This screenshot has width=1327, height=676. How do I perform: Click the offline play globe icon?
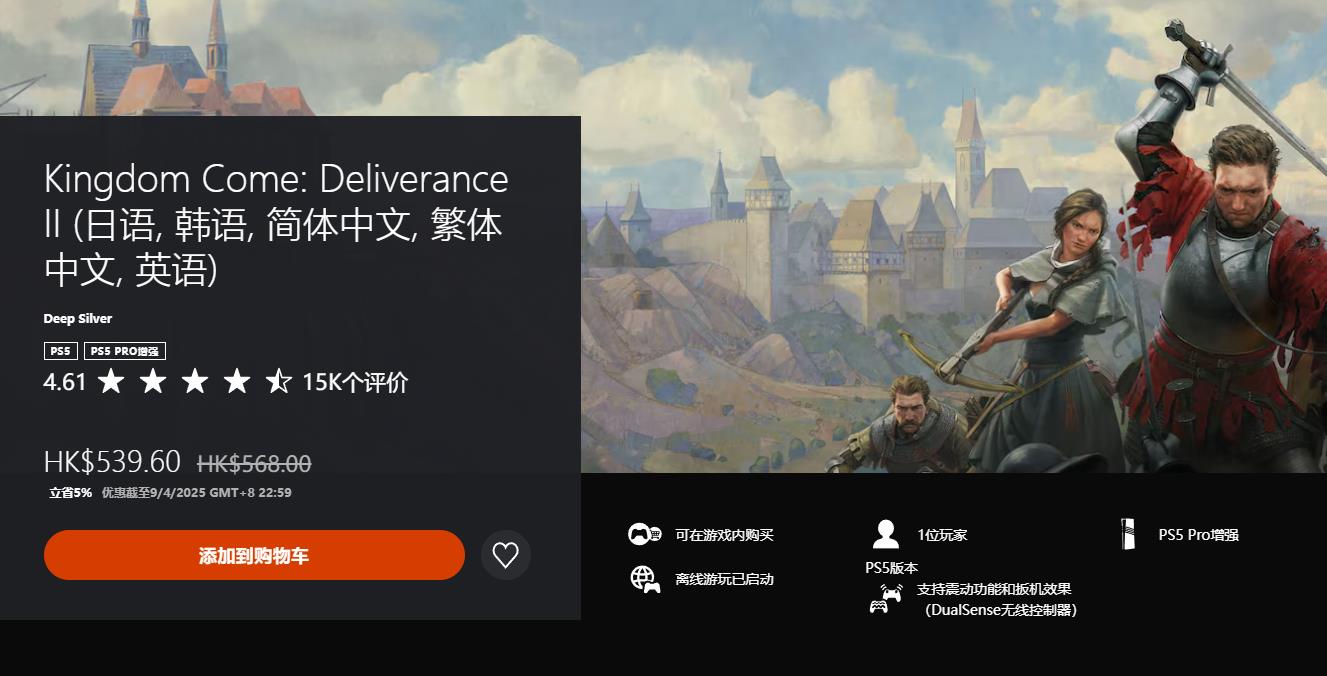(x=645, y=579)
